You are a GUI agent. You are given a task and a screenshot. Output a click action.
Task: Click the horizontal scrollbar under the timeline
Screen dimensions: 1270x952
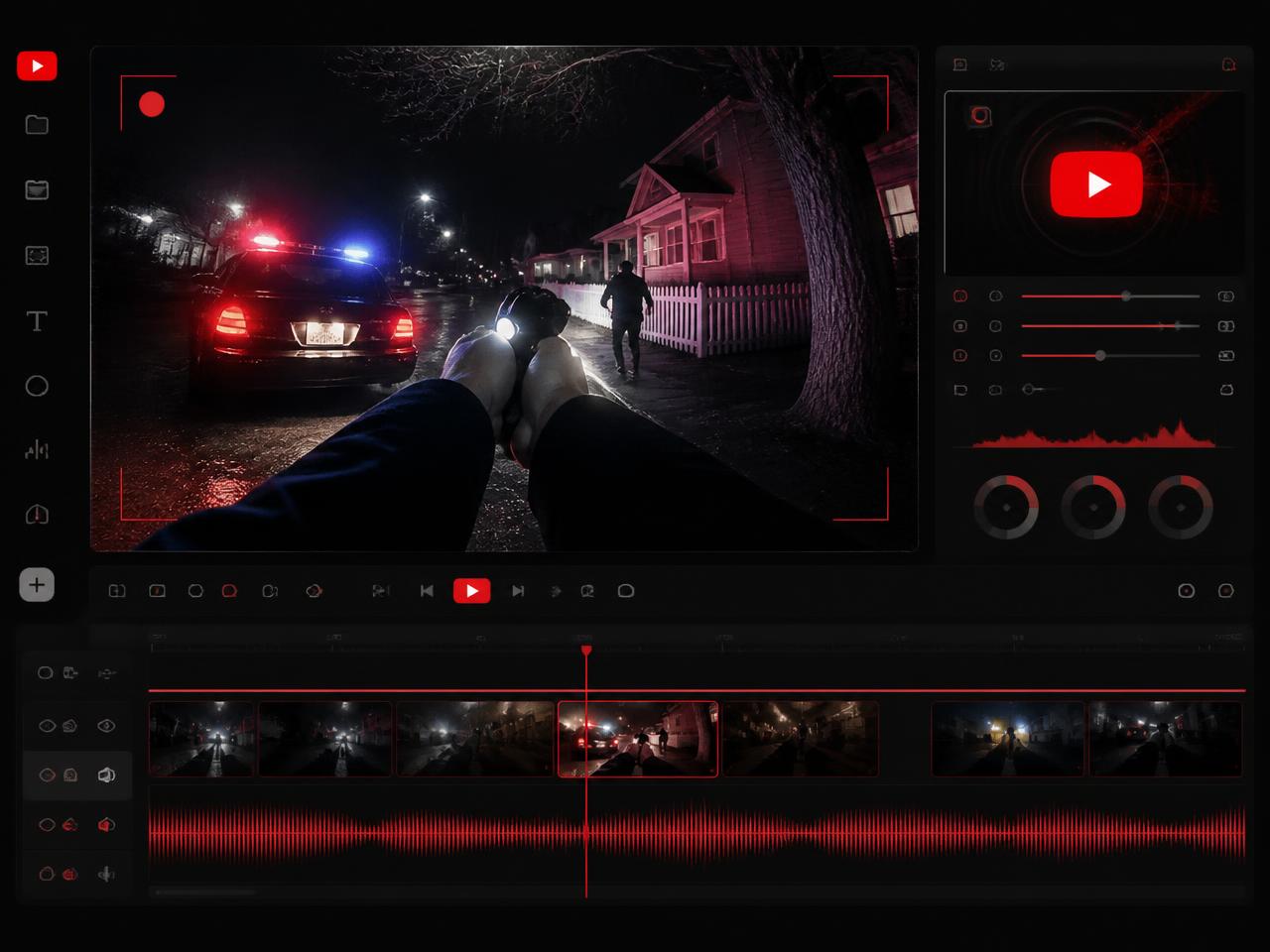(205, 892)
